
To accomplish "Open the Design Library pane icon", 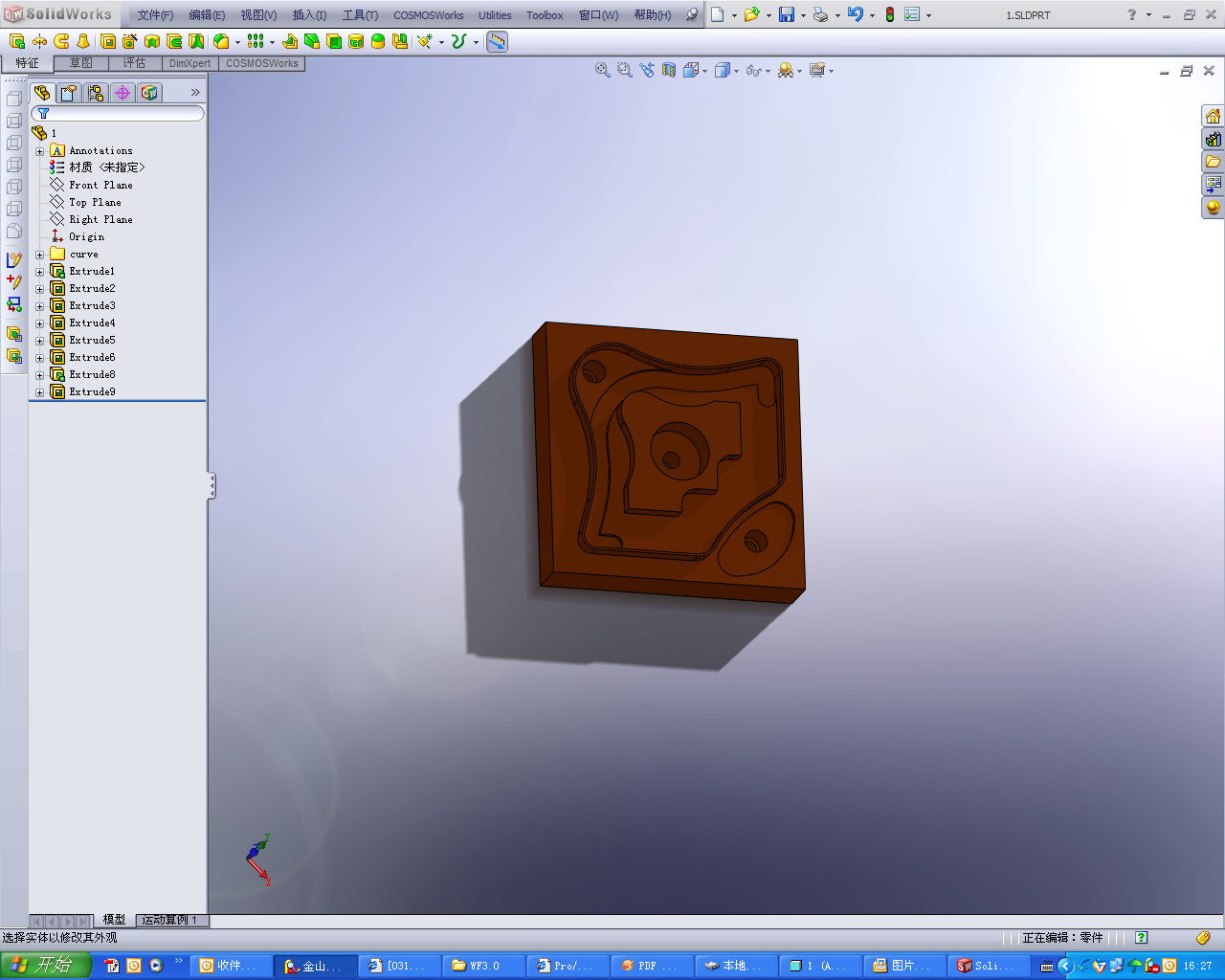I will [1214, 139].
